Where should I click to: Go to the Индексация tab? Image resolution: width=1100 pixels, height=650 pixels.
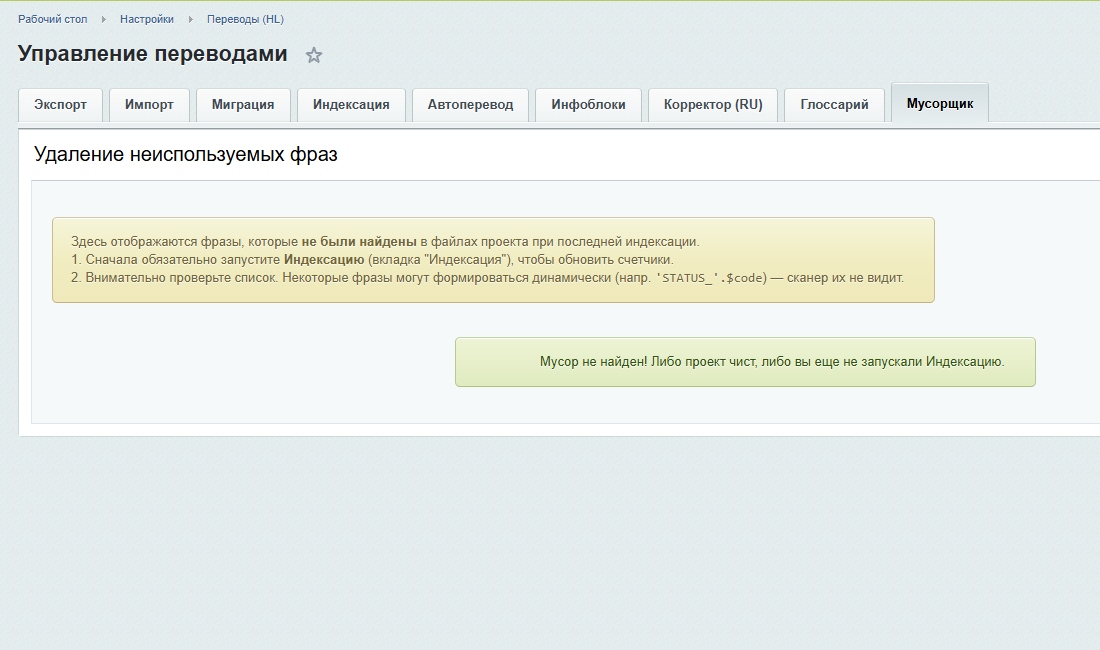tap(351, 105)
